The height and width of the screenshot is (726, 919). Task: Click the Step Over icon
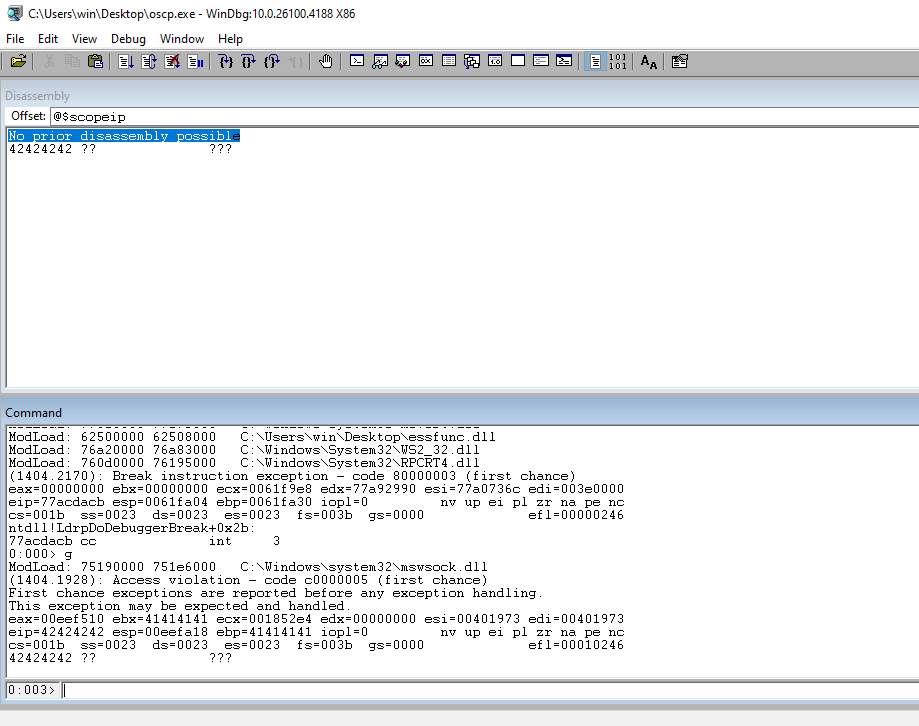click(249, 62)
